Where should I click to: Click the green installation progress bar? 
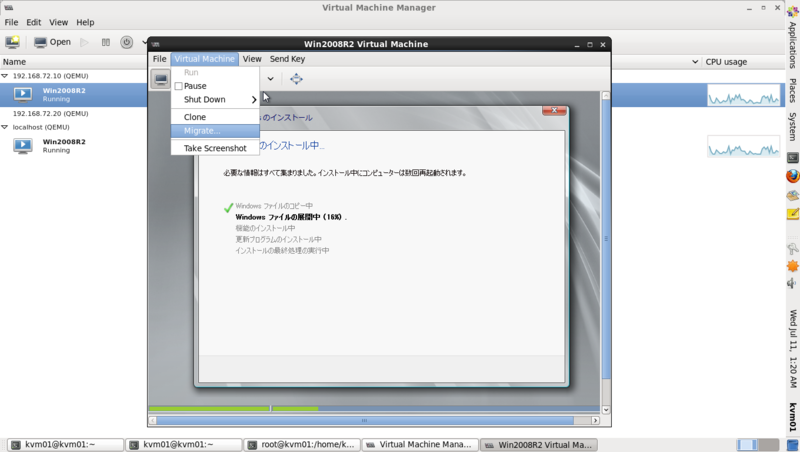click(233, 409)
